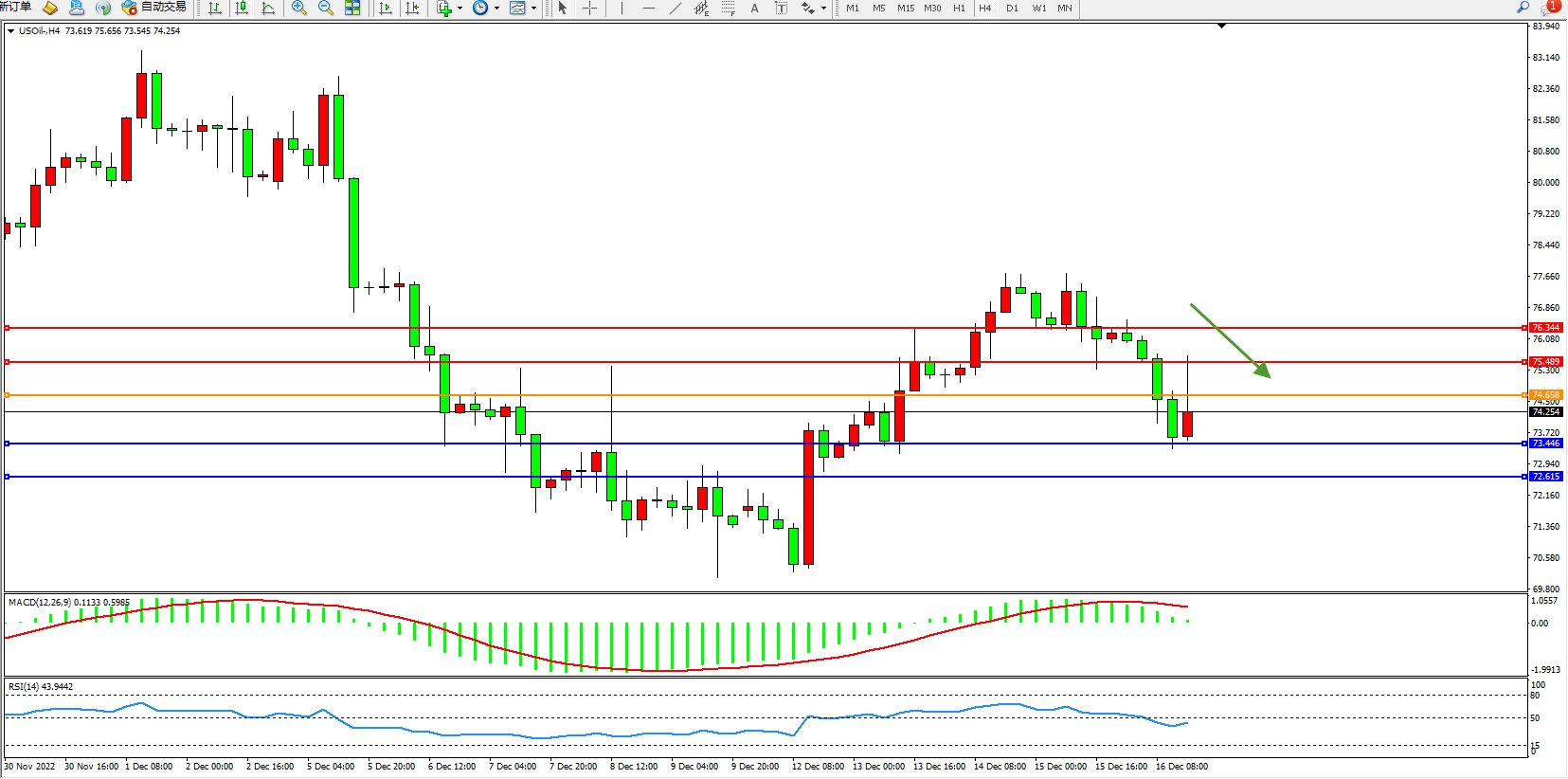Select the trendline drawing tool
This screenshot has width=1568, height=779.
[x=675, y=9]
